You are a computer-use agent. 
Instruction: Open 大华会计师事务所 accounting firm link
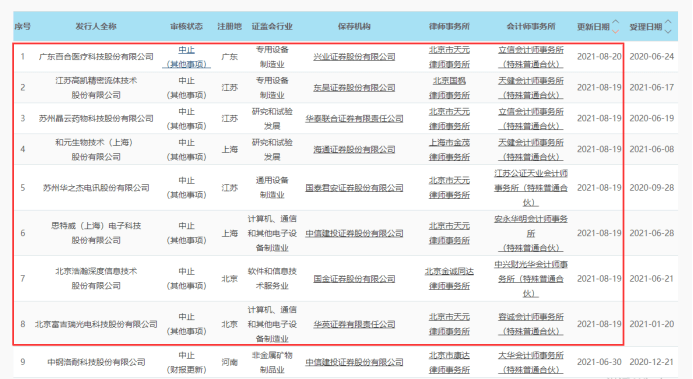531,363
